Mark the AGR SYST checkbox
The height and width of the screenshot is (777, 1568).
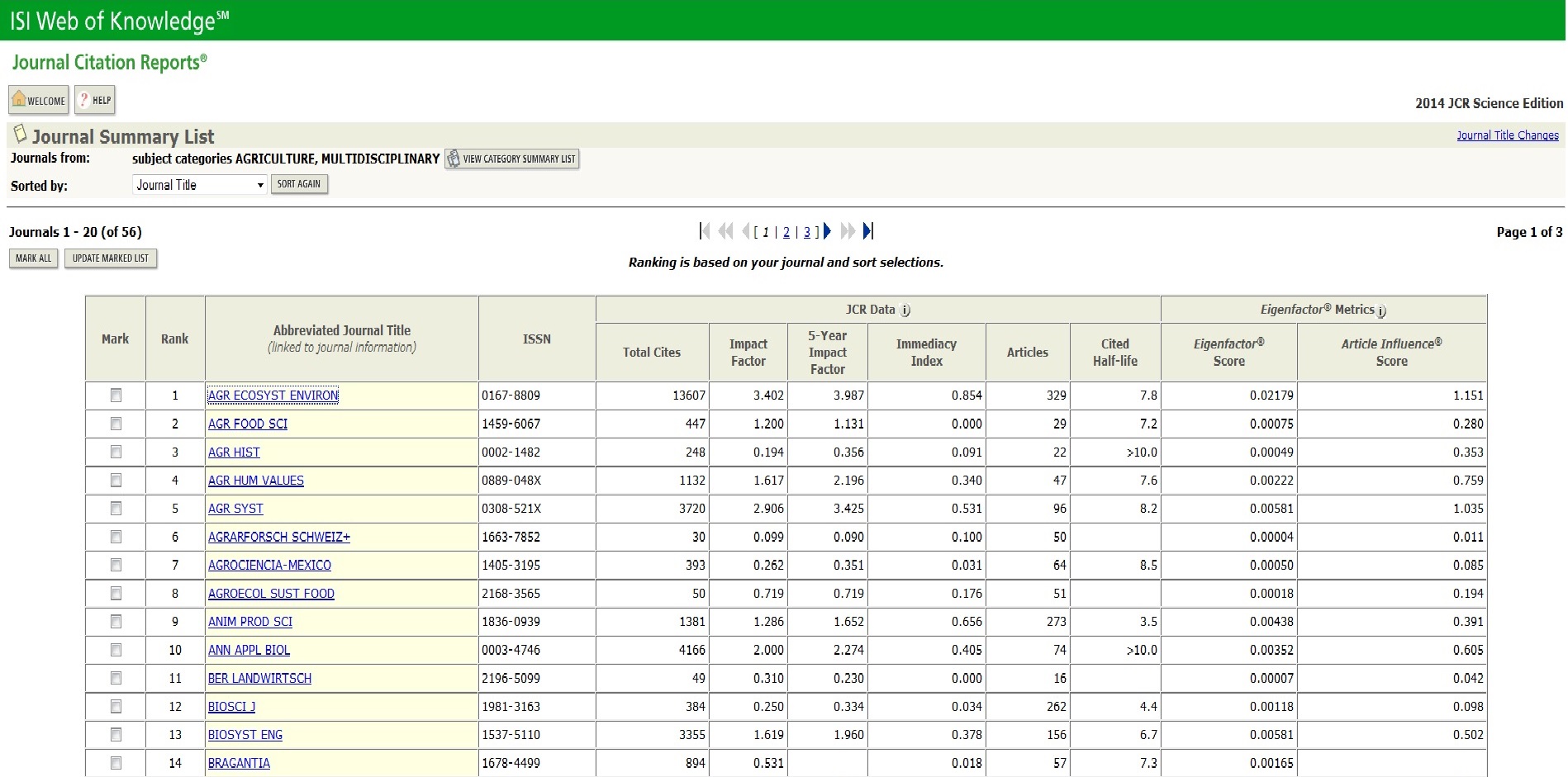click(x=116, y=508)
